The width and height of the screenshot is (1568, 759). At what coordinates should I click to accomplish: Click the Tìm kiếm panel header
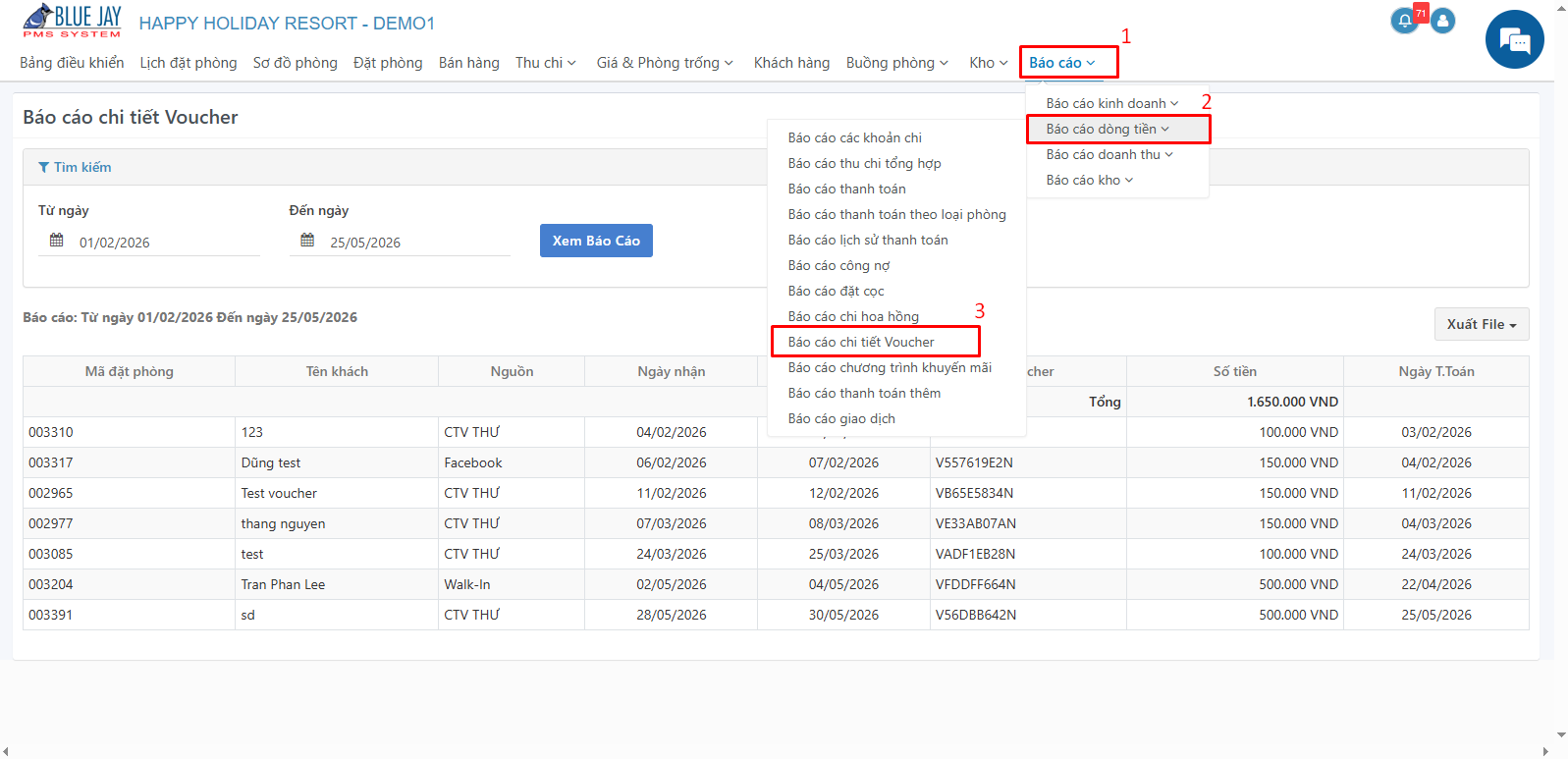(776, 167)
